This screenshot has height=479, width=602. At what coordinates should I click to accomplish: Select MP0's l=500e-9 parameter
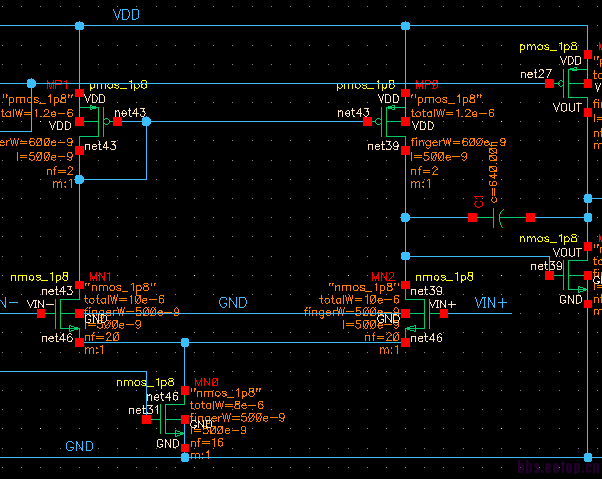439,157
